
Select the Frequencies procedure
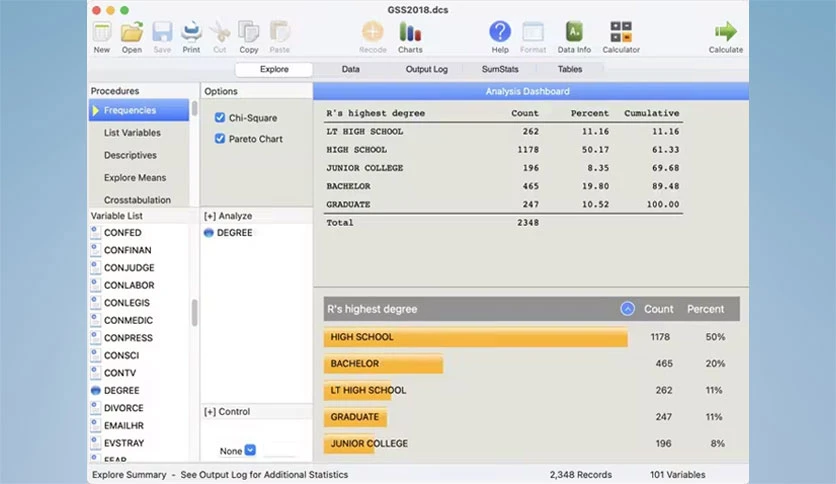(139, 110)
